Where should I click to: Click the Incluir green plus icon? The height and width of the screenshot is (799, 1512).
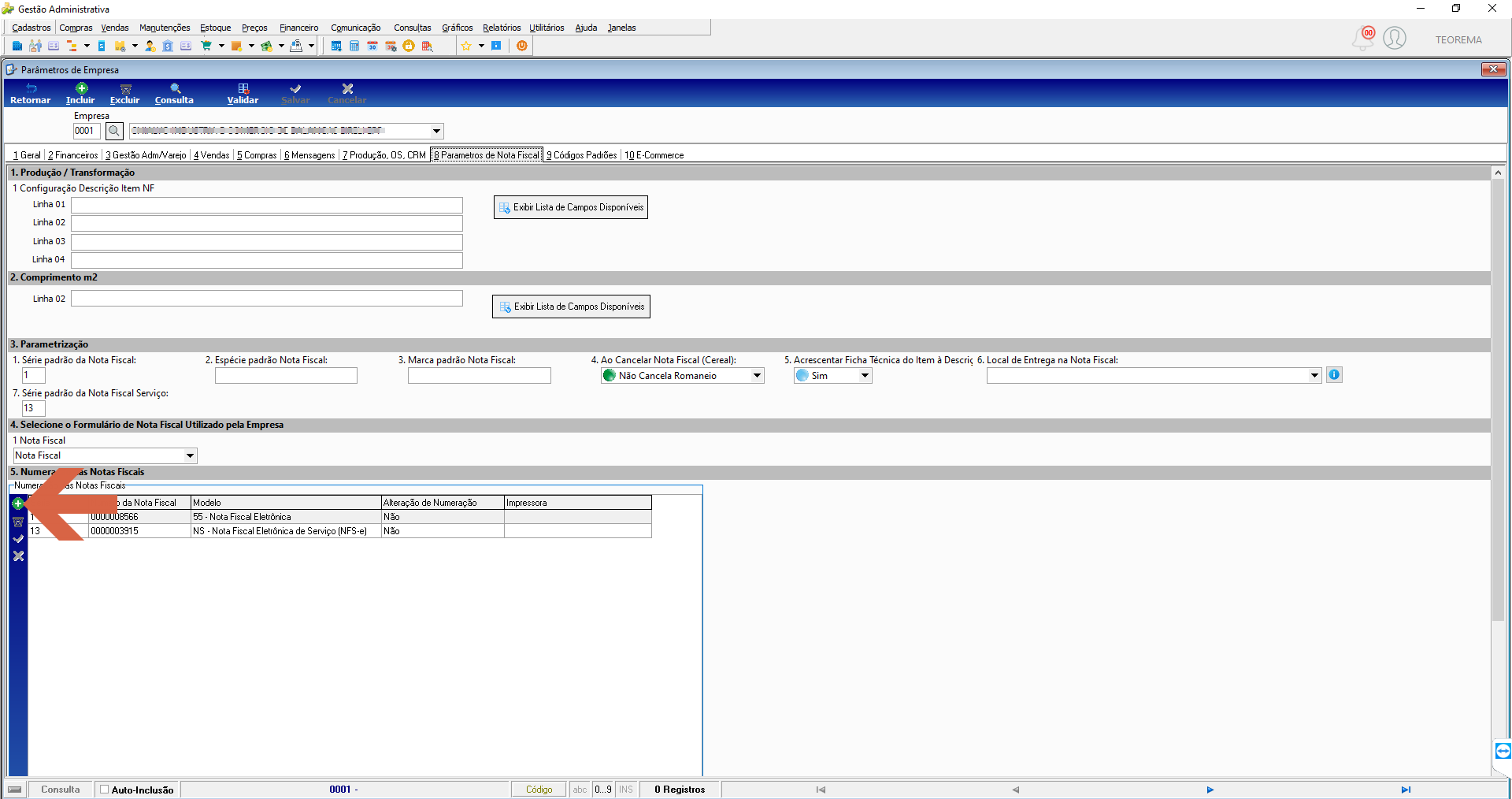[81, 89]
